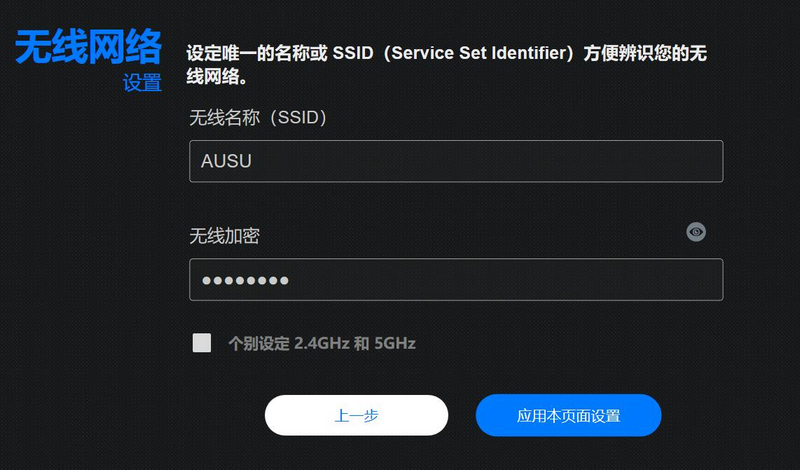Screen dimensions: 800x470
Task: Go back with the 上一步 button
Action: pyautogui.click(x=356, y=415)
